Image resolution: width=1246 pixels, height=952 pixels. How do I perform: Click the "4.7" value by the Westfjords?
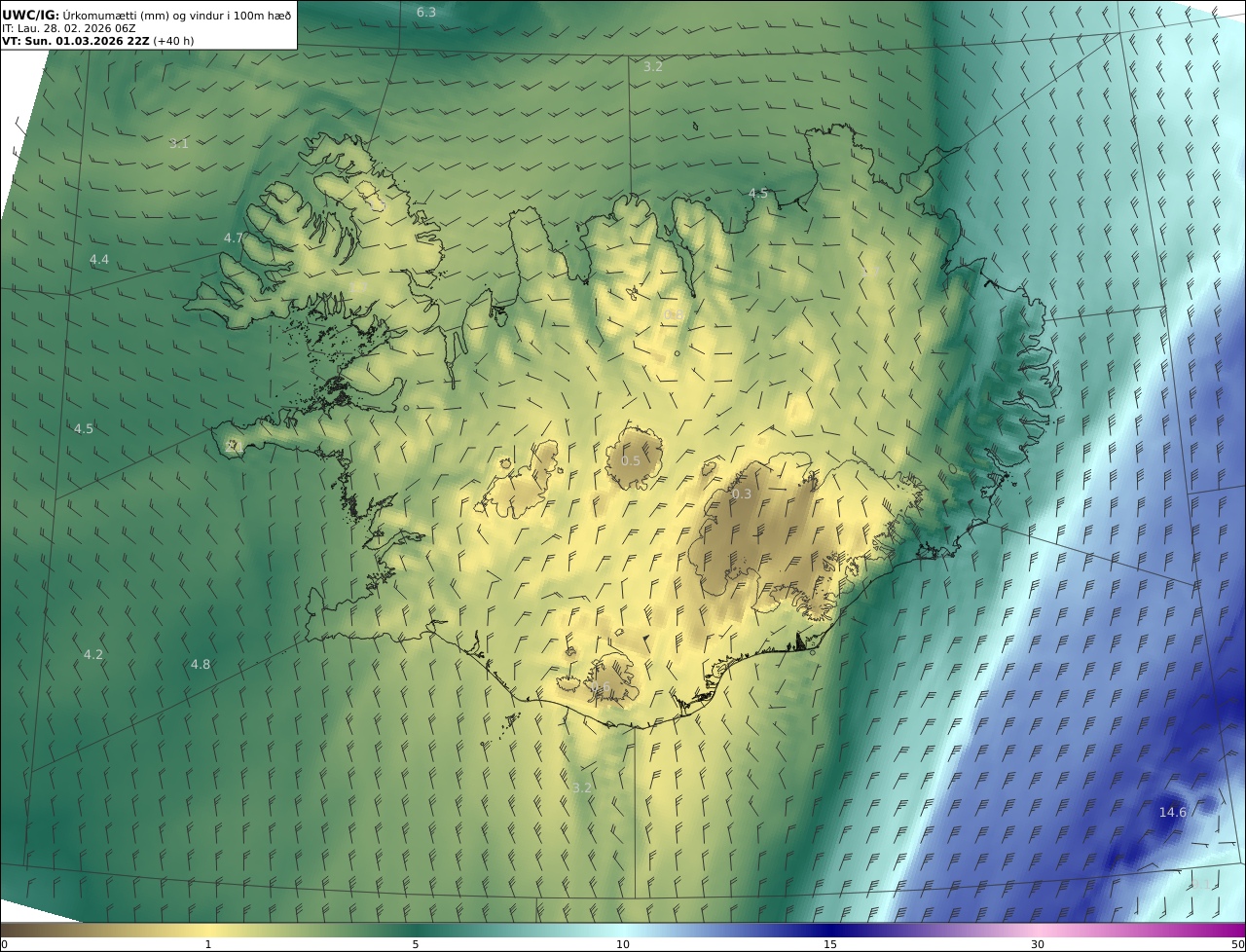coord(234,238)
